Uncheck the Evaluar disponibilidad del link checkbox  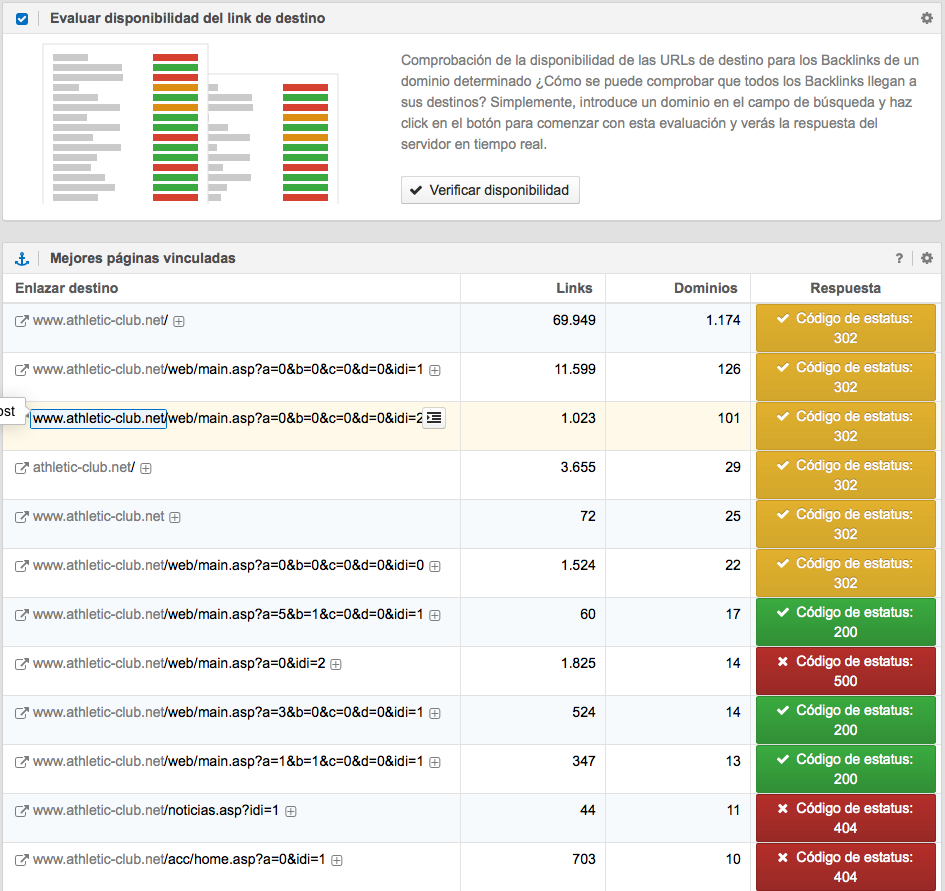[22, 18]
